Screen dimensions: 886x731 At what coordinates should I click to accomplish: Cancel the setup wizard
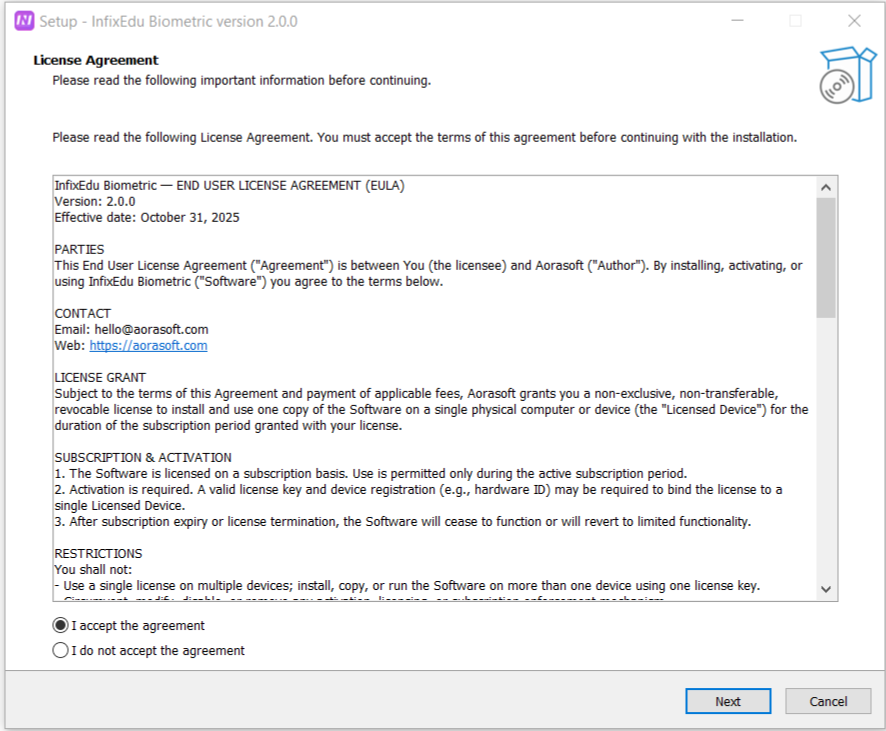point(828,701)
